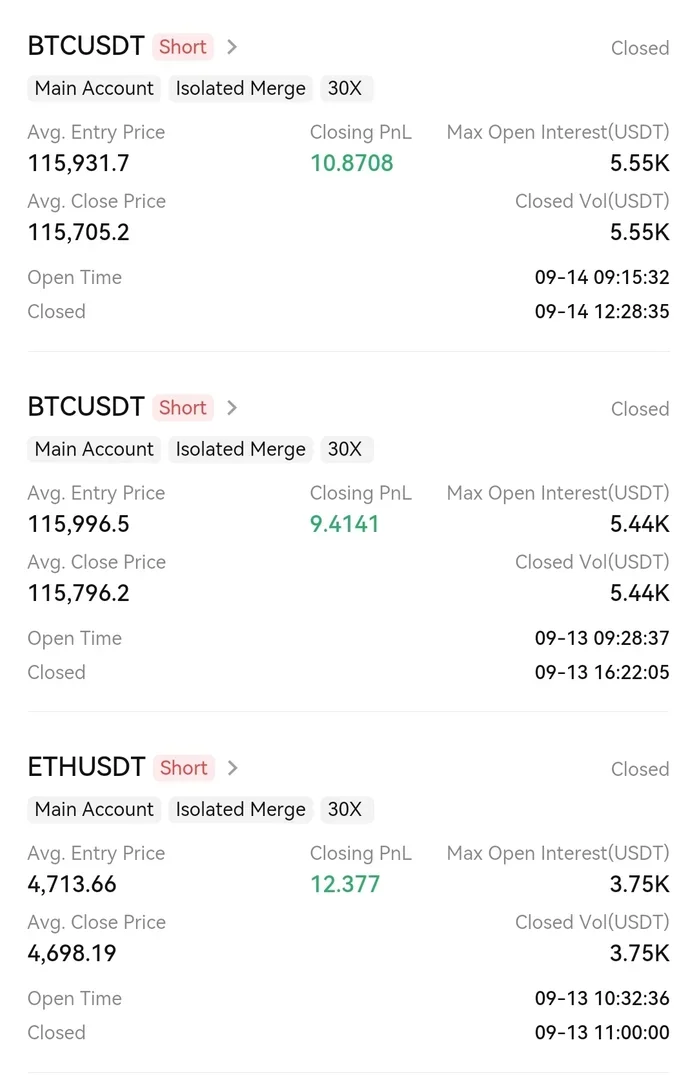Tap Short badge of BTCUSDT with 10.8708 PnL
The width and height of the screenshot is (697, 1080).
(x=183, y=47)
